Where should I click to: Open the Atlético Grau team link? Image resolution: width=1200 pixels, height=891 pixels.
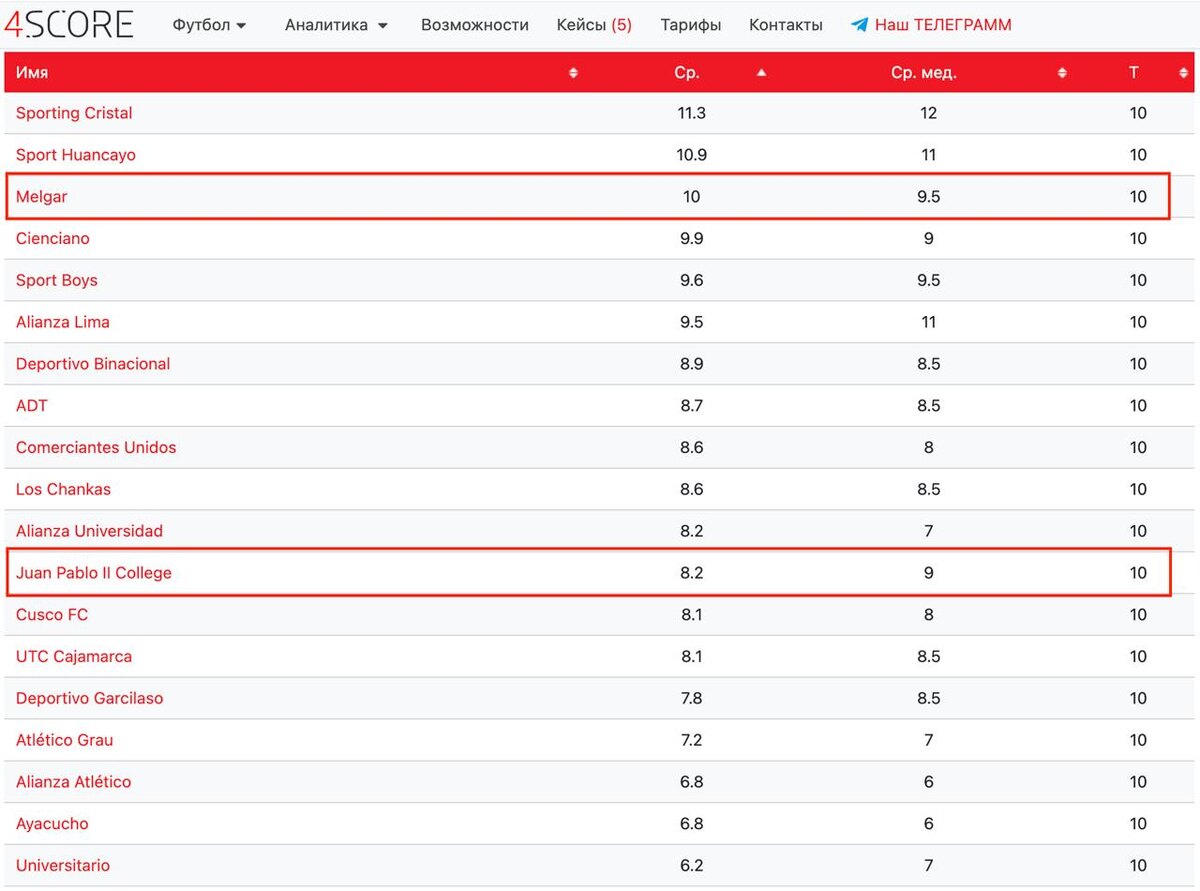coord(65,741)
